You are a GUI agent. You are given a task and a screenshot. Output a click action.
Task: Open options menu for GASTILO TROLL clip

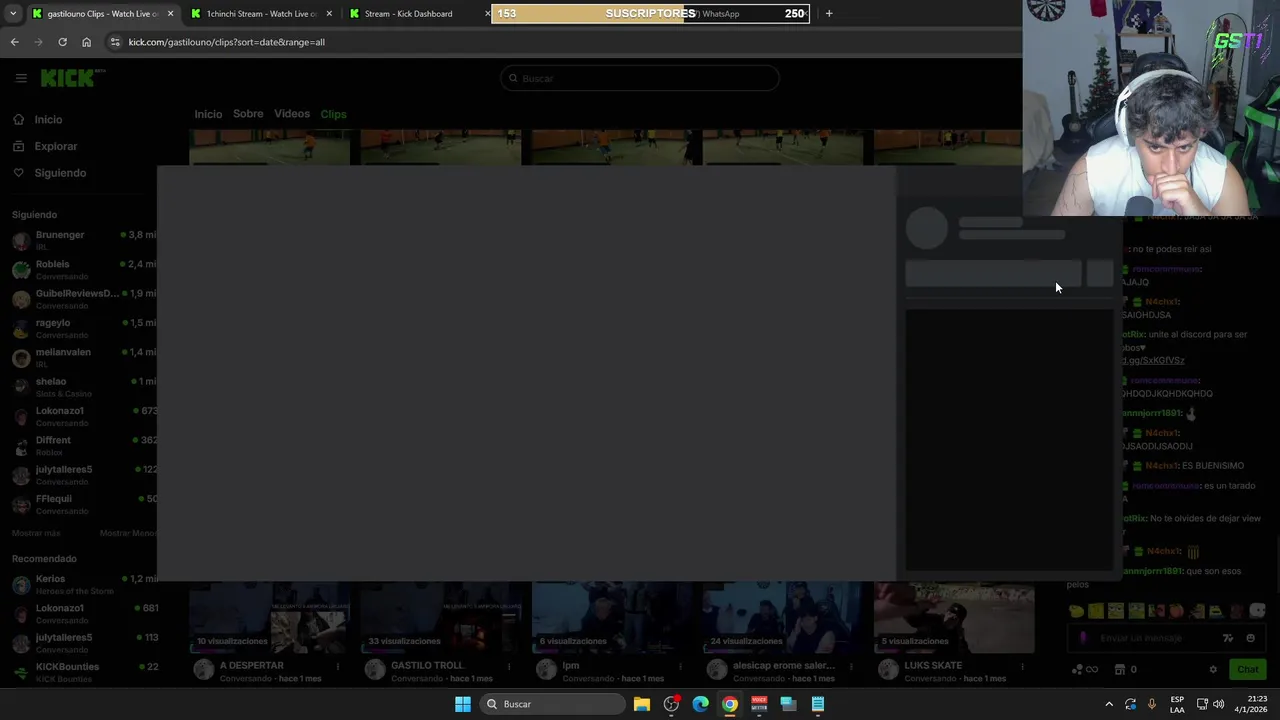[509, 666]
